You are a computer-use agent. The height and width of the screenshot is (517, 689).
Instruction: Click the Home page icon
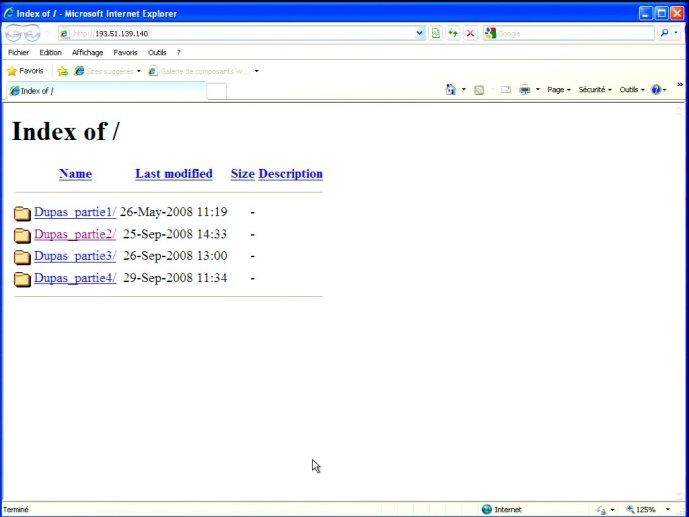tap(450, 90)
